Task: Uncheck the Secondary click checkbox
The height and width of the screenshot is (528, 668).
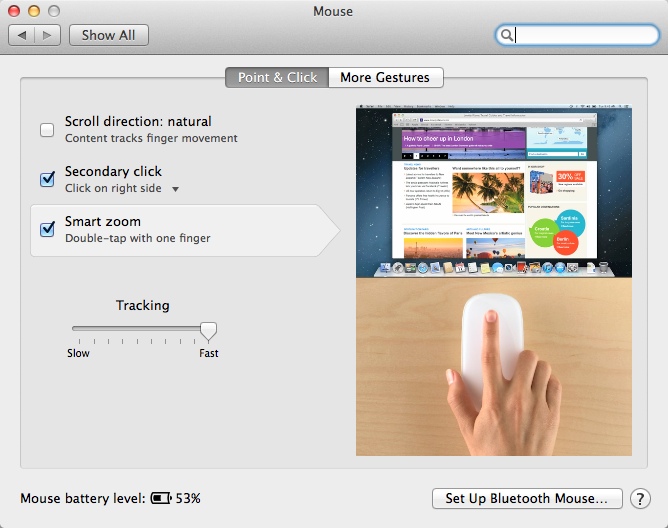Action: (x=47, y=179)
